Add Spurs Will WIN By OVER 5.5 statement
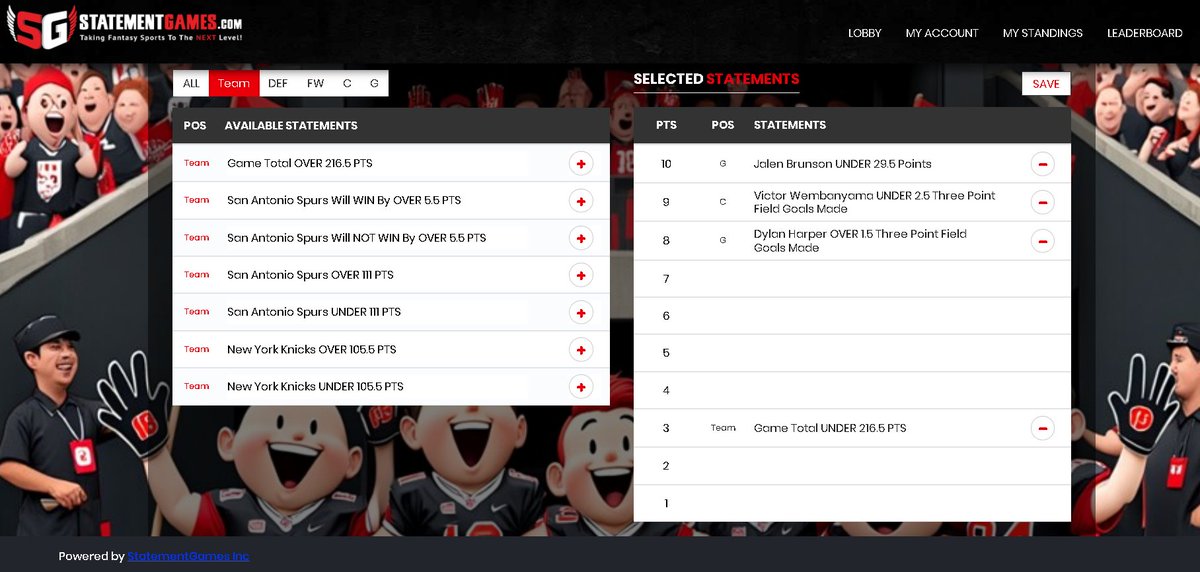 click(x=580, y=201)
